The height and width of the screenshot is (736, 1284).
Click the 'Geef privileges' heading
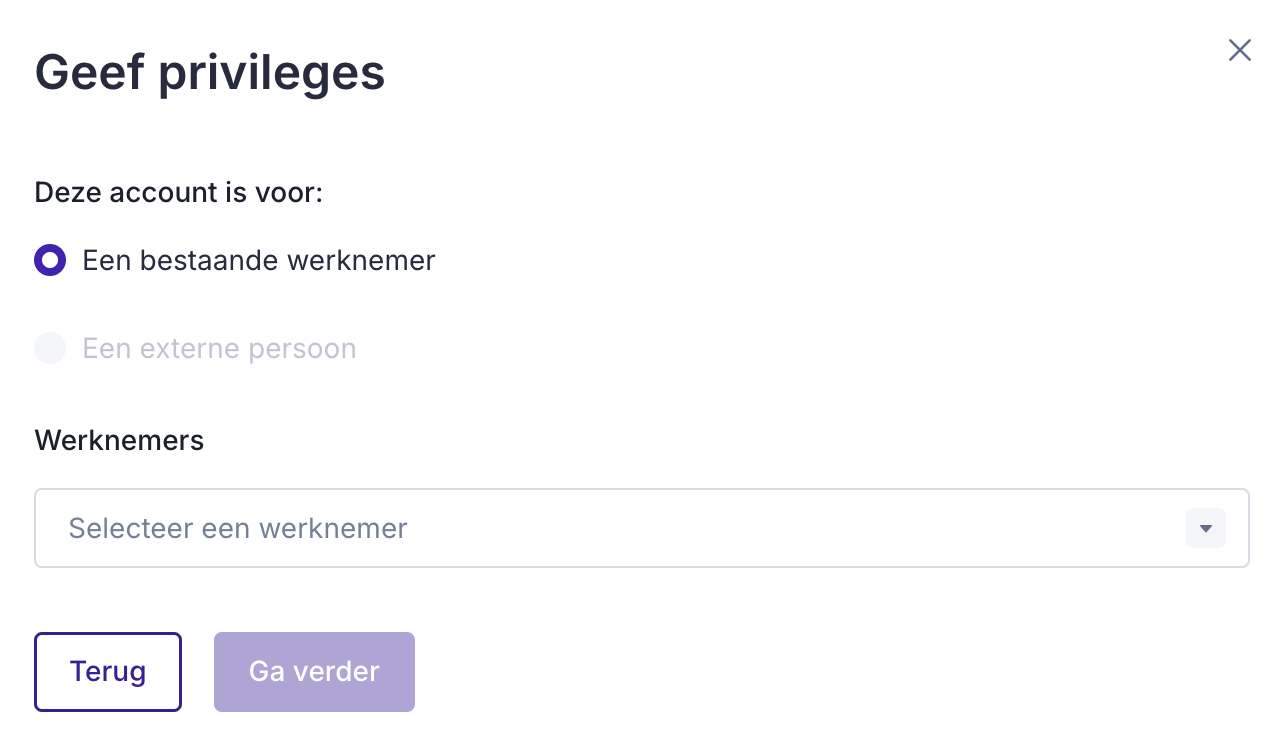(210, 73)
